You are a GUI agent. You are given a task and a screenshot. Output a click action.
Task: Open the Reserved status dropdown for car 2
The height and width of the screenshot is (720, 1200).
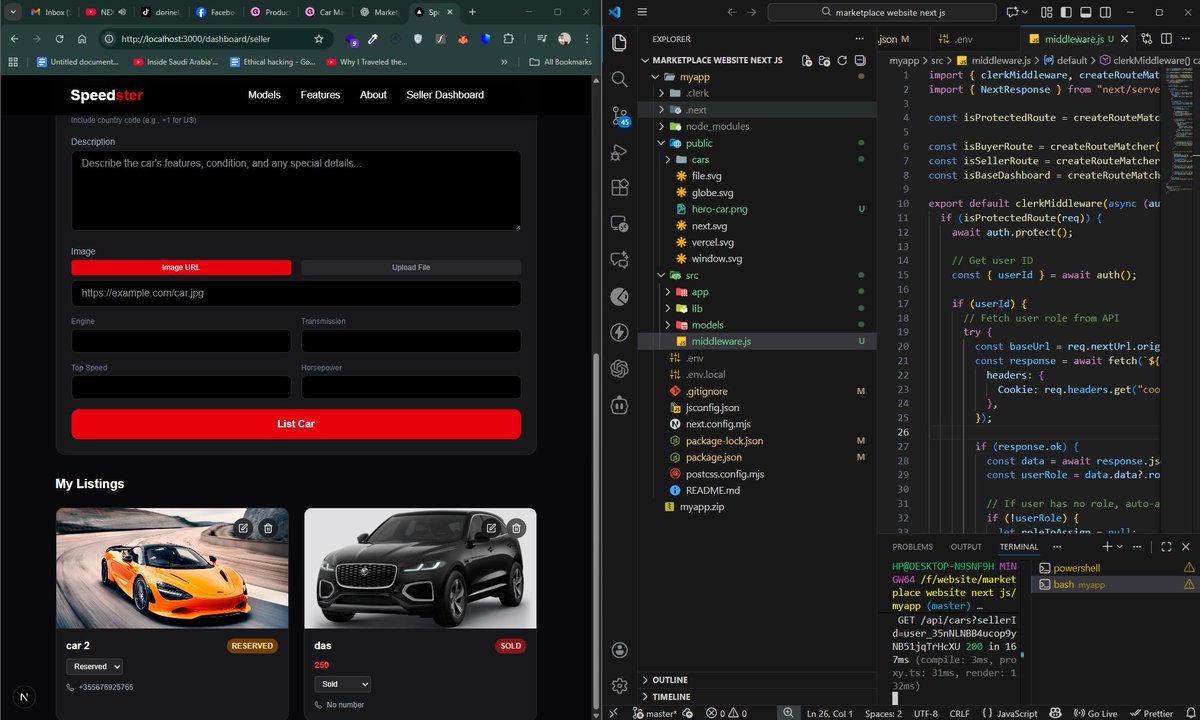pos(94,666)
